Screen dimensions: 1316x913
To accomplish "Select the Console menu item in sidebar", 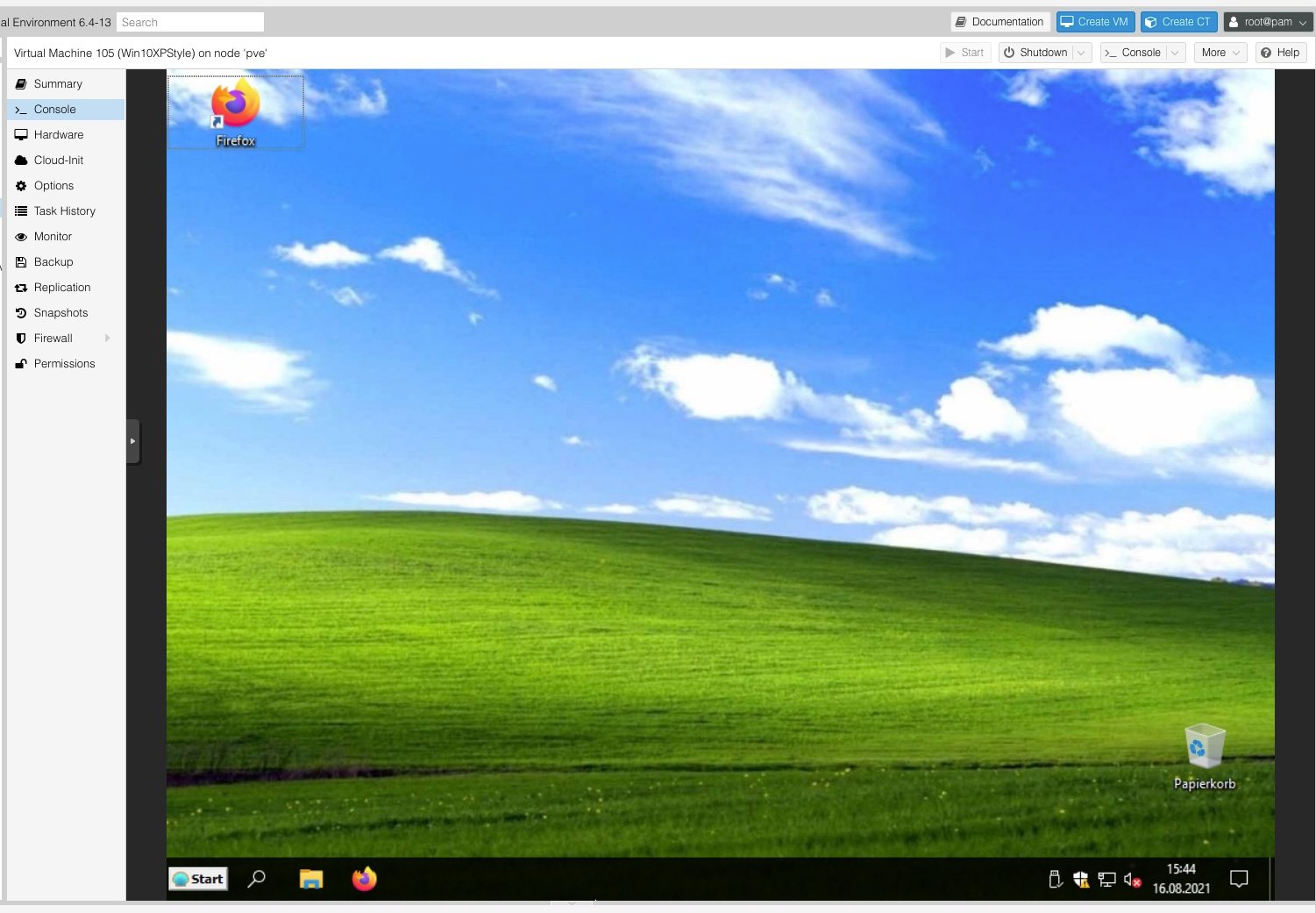I will pyautogui.click(x=66, y=110).
